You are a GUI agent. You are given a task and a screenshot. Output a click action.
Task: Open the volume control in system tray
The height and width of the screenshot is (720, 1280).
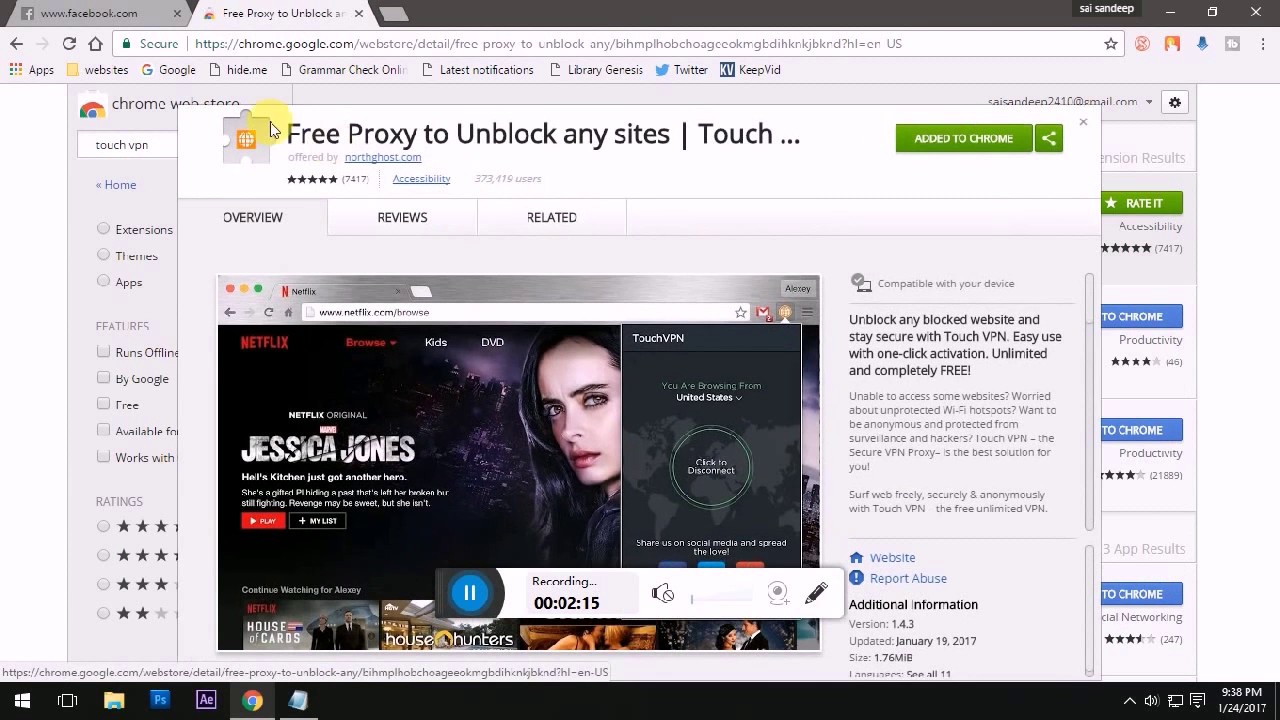(x=1151, y=701)
